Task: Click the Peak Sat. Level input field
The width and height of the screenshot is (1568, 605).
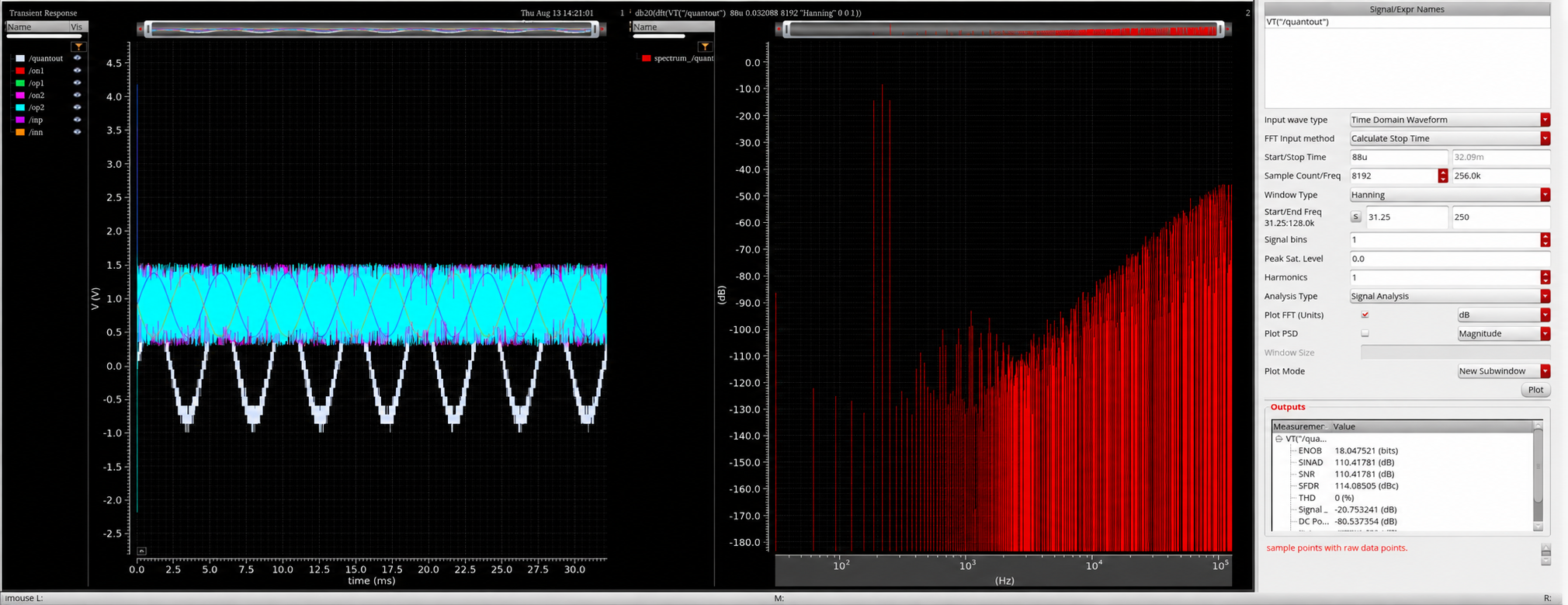Action: (1450, 259)
